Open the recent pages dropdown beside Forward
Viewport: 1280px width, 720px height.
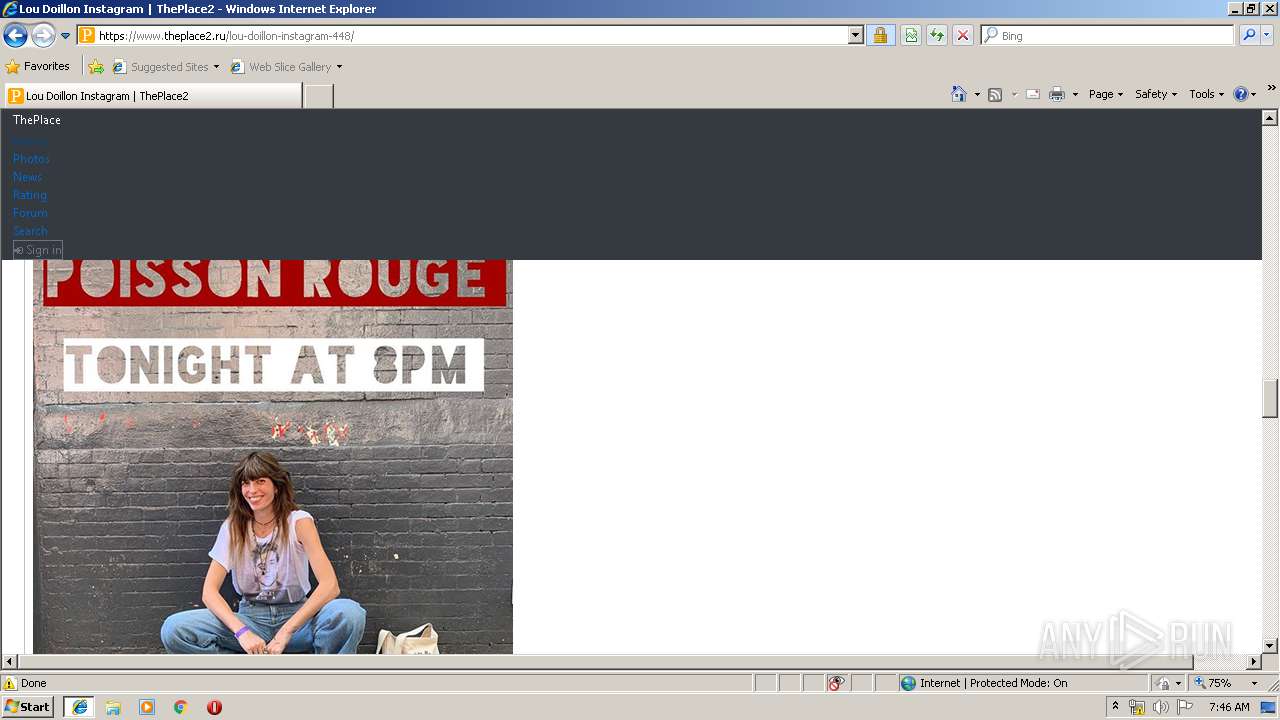click(x=66, y=36)
